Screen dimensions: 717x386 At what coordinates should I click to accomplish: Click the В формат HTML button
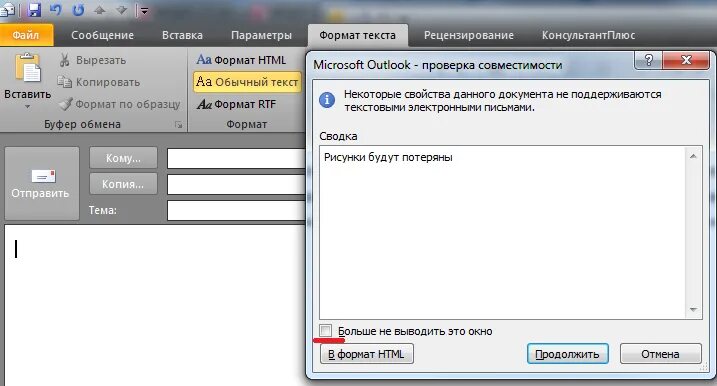click(x=367, y=354)
